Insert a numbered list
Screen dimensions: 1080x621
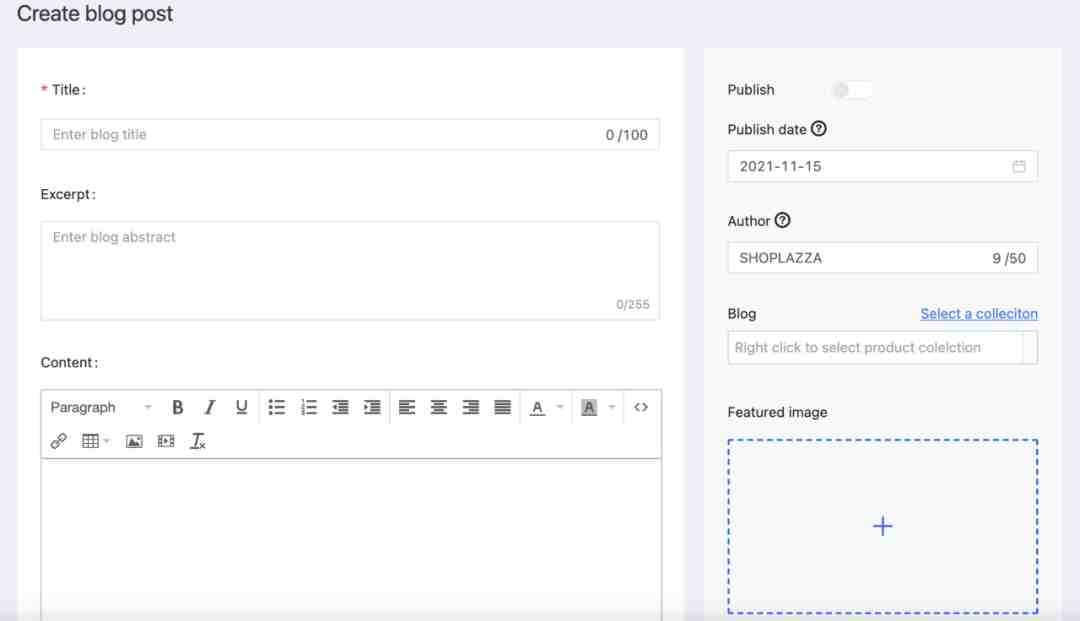click(x=309, y=408)
